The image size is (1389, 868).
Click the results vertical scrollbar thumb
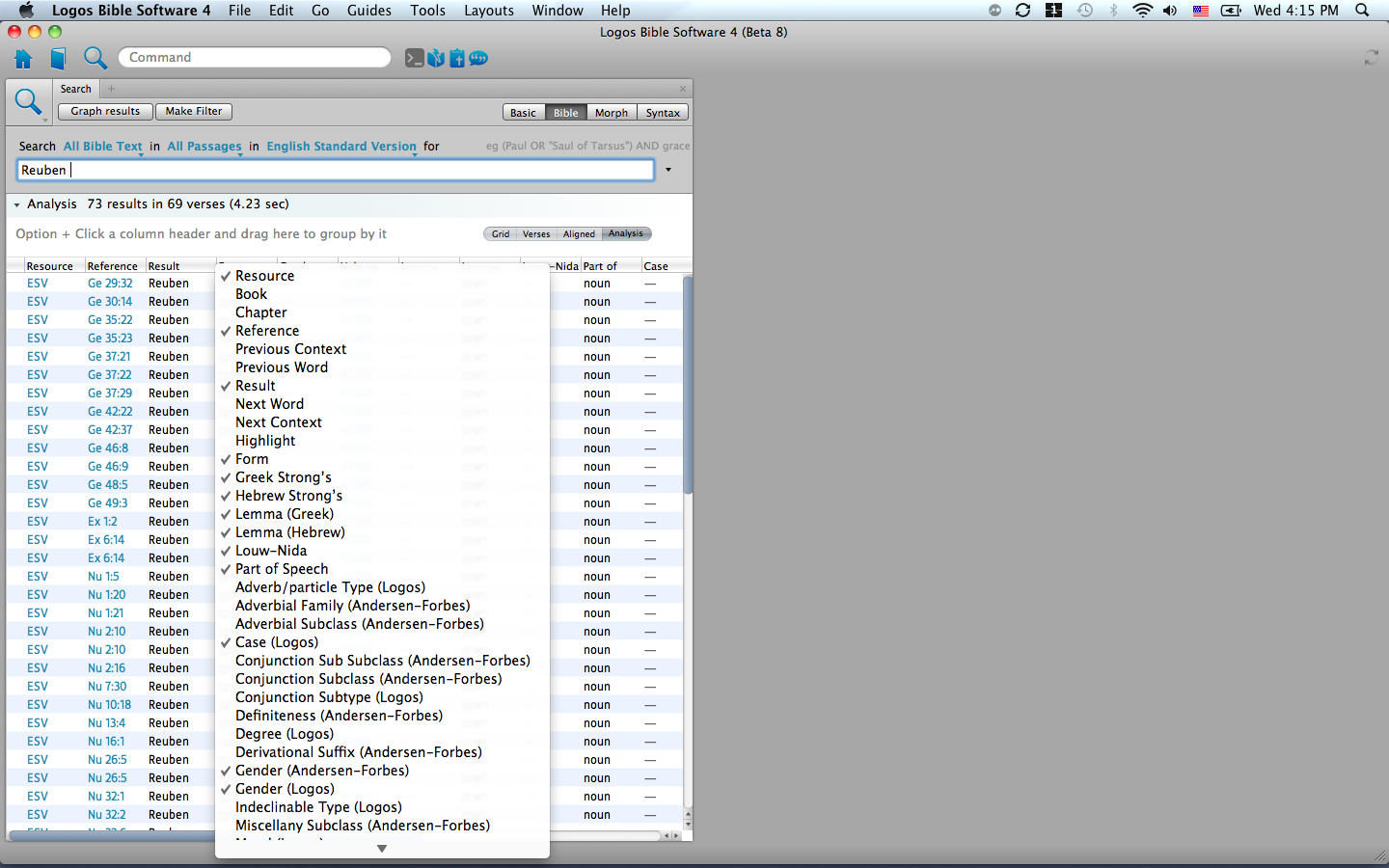[688, 385]
